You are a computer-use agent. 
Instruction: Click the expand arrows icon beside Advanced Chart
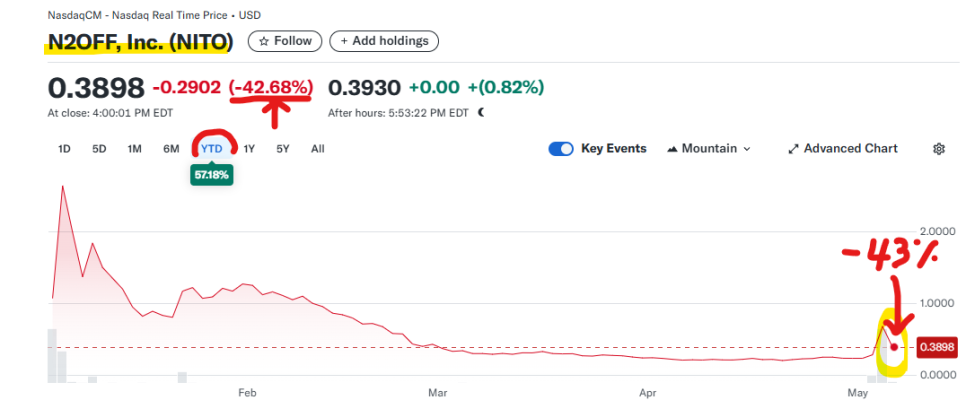click(x=793, y=149)
